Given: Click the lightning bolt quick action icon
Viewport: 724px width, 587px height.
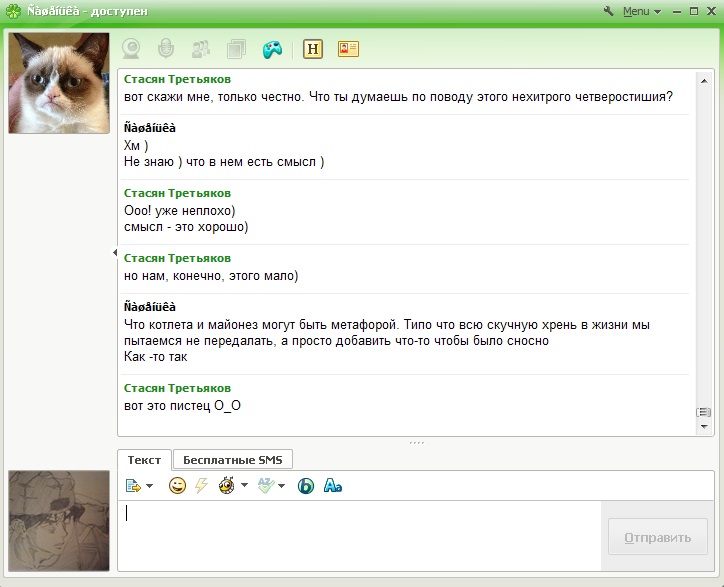Looking at the screenshot, I should point(201,485).
